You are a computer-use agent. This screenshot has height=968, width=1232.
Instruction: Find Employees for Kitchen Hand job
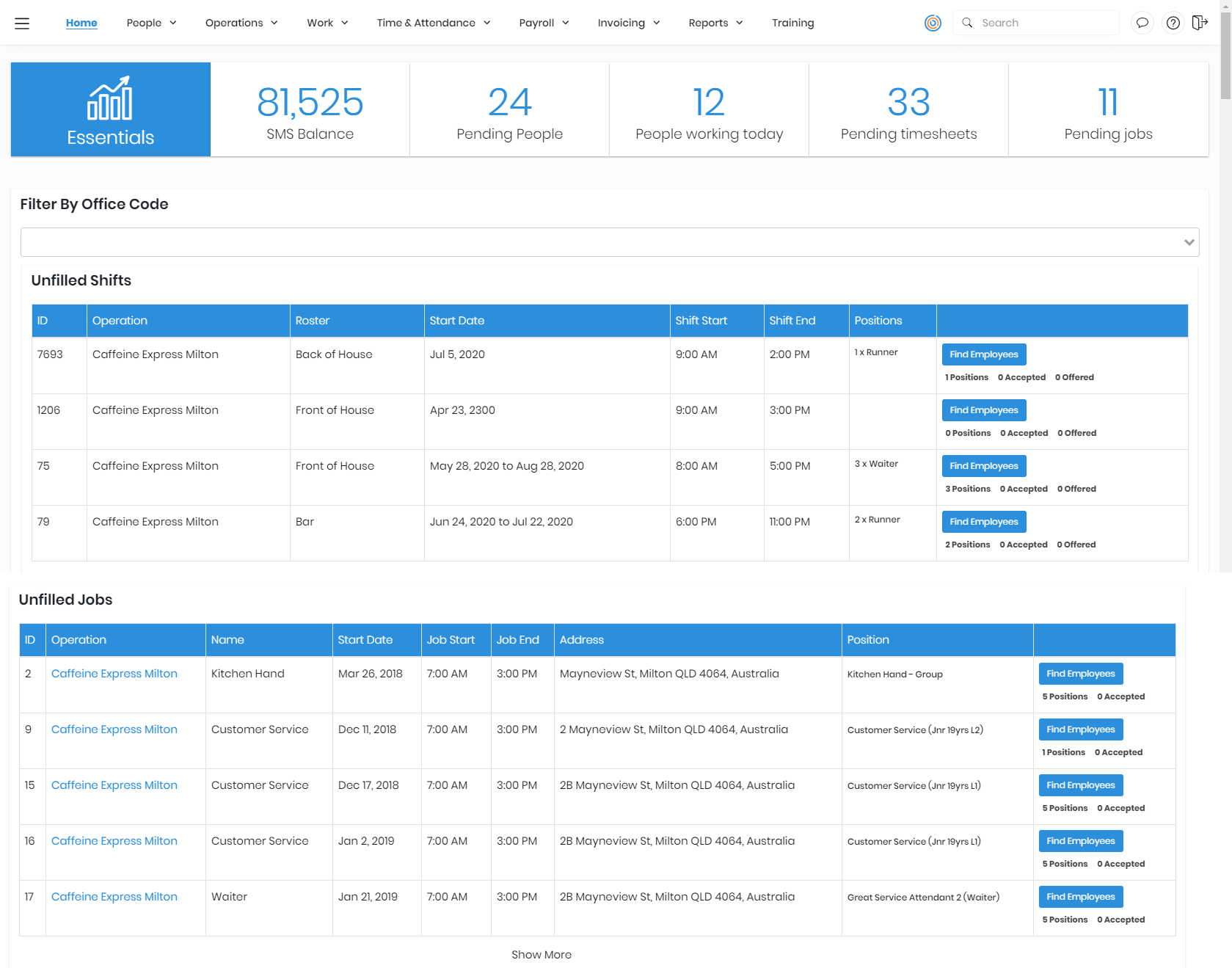coord(1080,674)
